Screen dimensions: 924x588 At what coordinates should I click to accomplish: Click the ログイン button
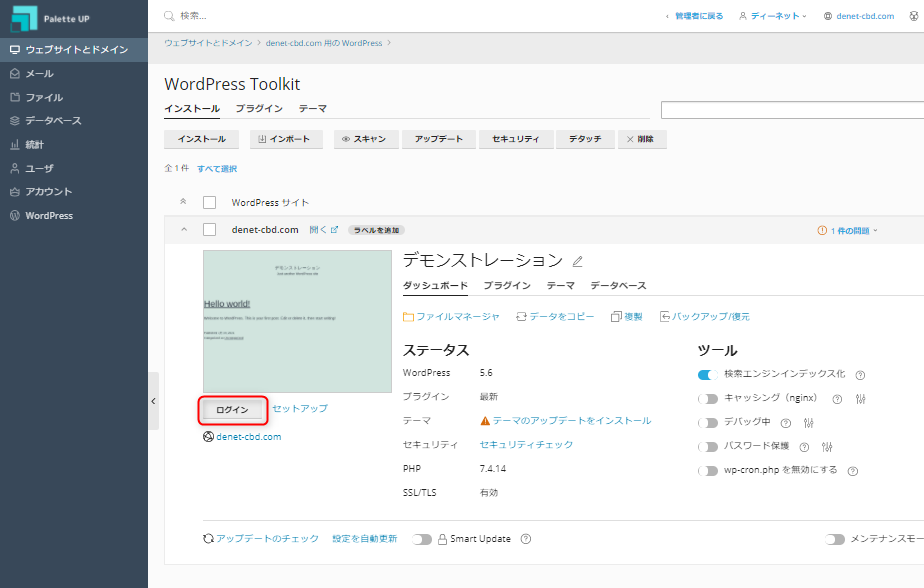click(232, 410)
